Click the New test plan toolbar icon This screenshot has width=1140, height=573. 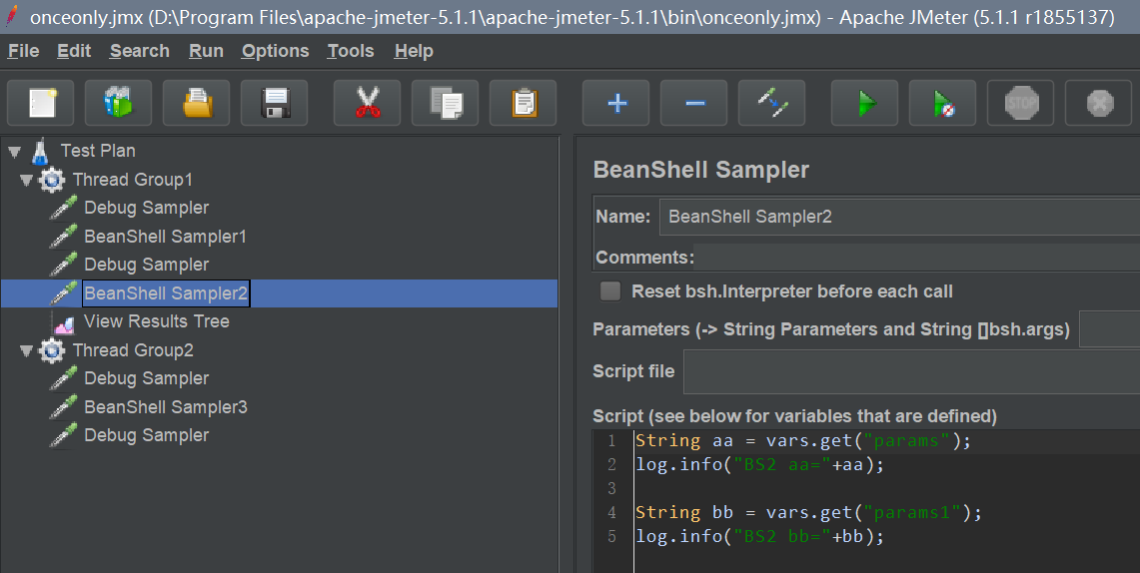41,103
